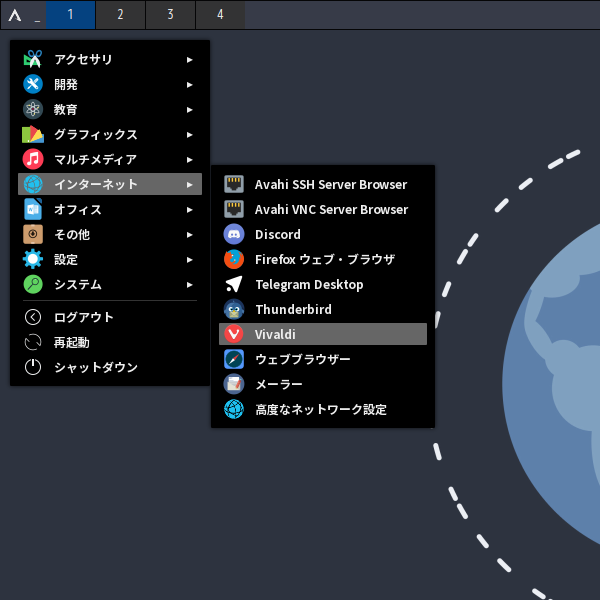Expand the オフィス submenu arrow
600x600 pixels.
[189, 210]
